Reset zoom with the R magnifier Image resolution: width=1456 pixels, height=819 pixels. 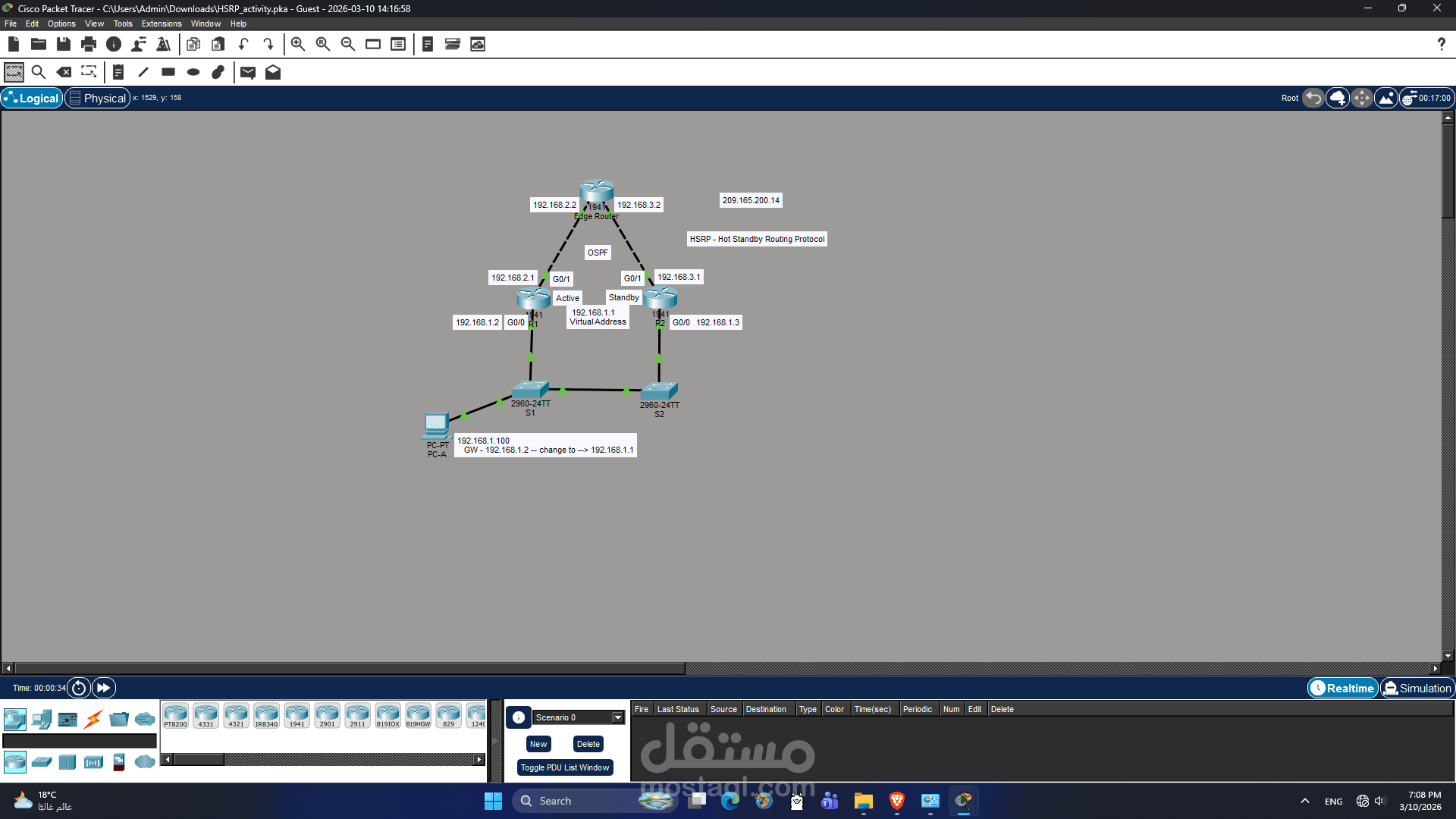tap(323, 44)
